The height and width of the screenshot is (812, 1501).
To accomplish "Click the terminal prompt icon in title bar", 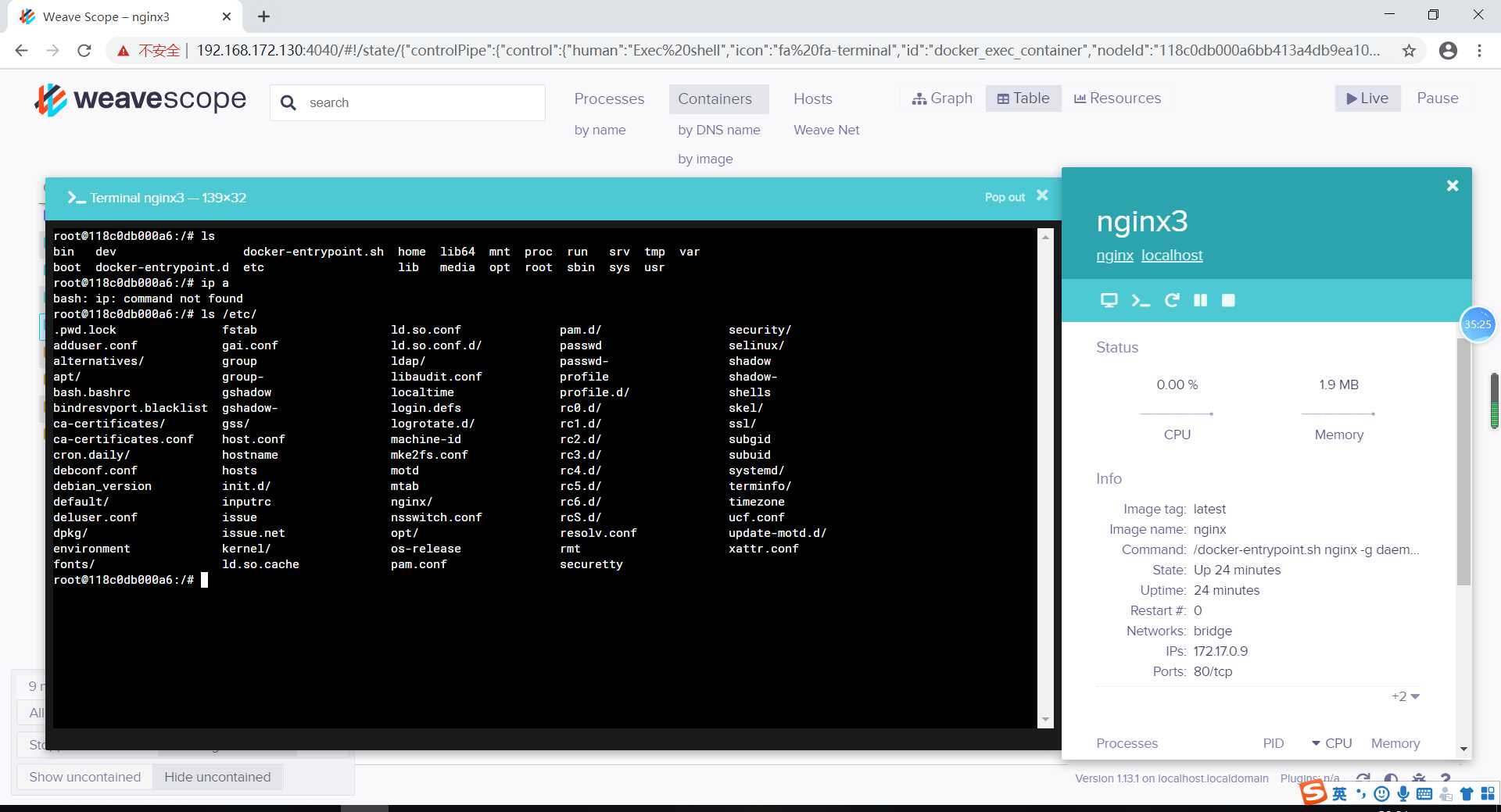I will pyautogui.click(x=76, y=198).
